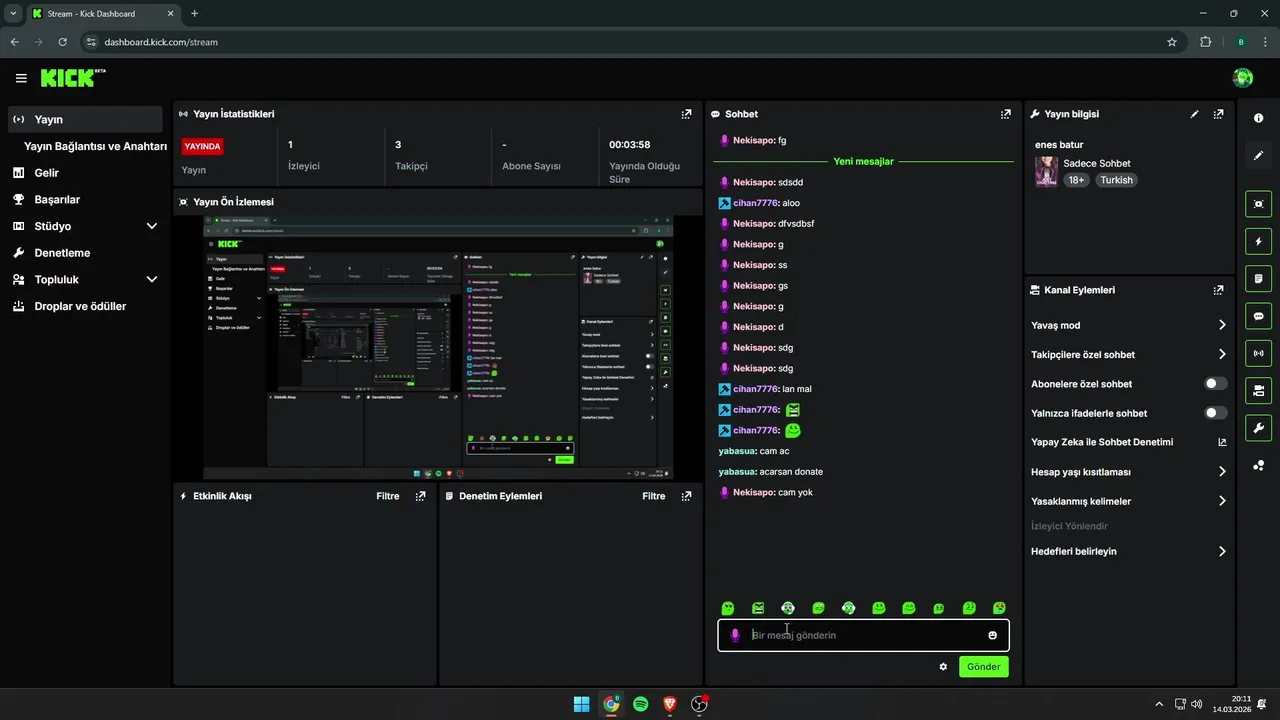
Task: Open a new browser tab
Action: [x=194, y=14]
